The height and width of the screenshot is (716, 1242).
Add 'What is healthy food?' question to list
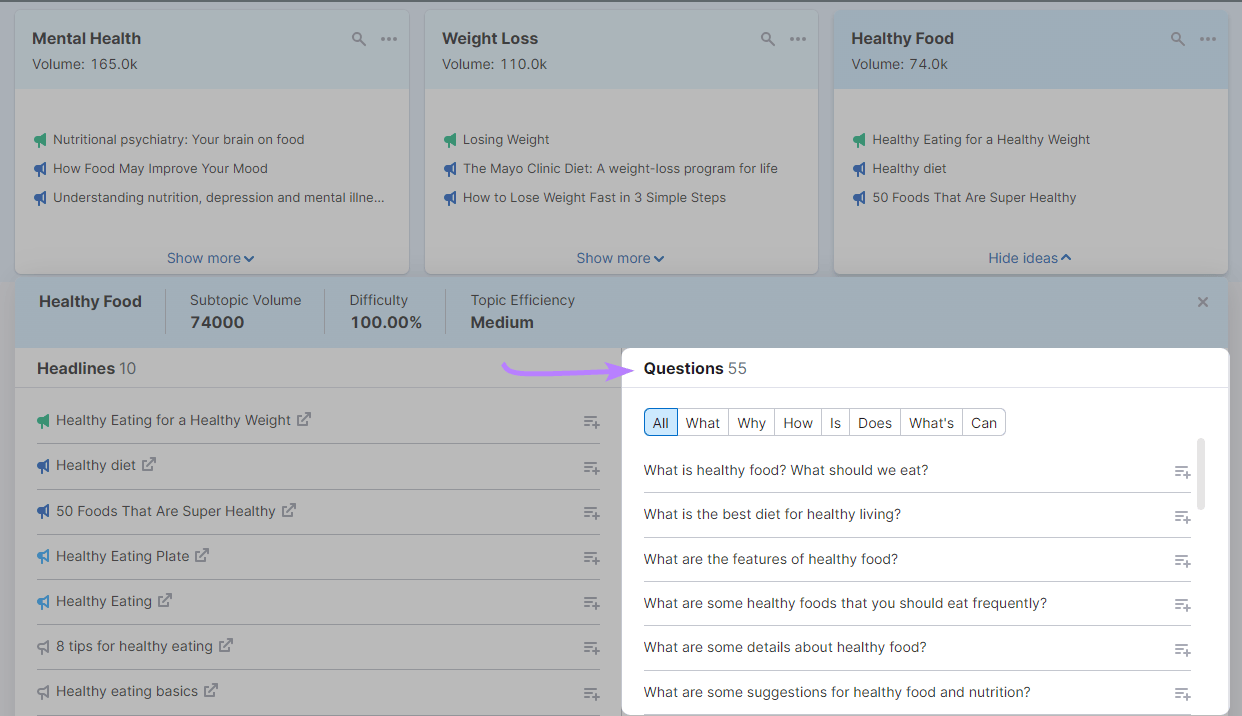click(1182, 471)
